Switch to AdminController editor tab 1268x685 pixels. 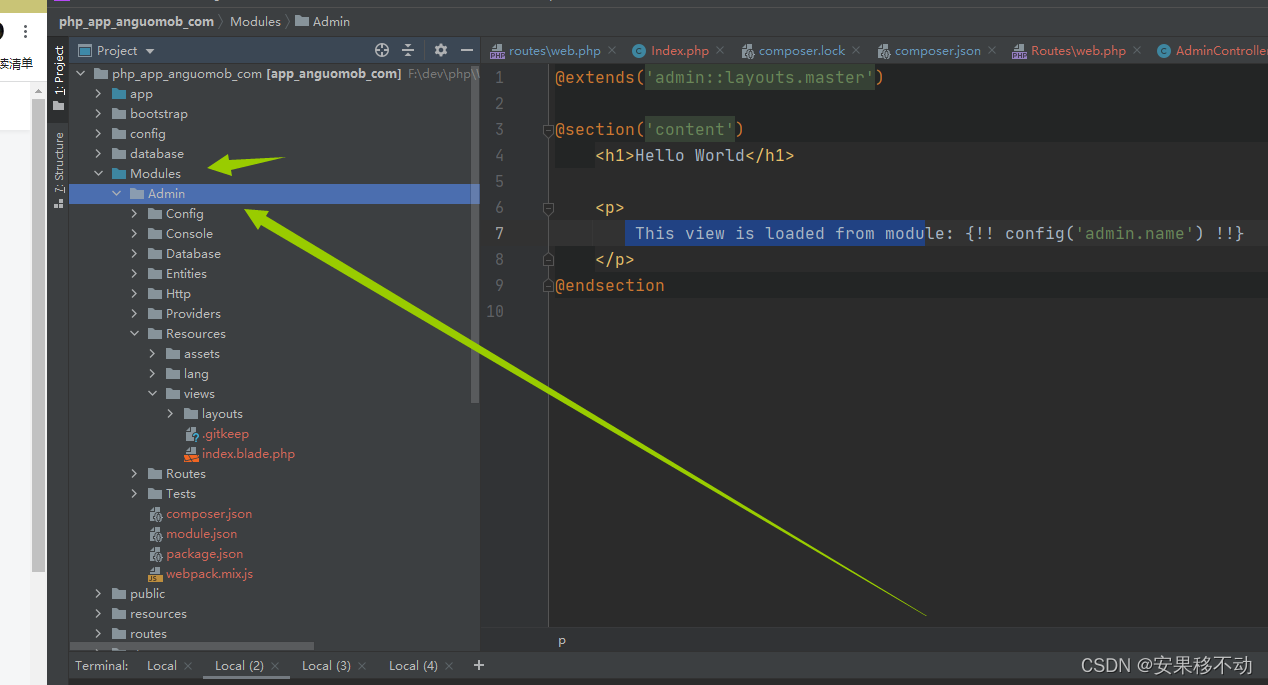pyautogui.click(x=1212, y=51)
